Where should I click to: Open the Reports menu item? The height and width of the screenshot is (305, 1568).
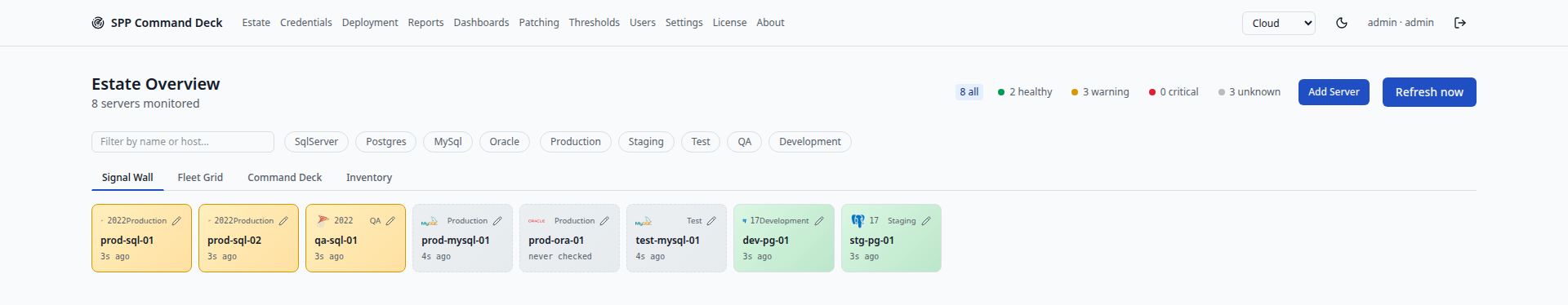(x=426, y=23)
